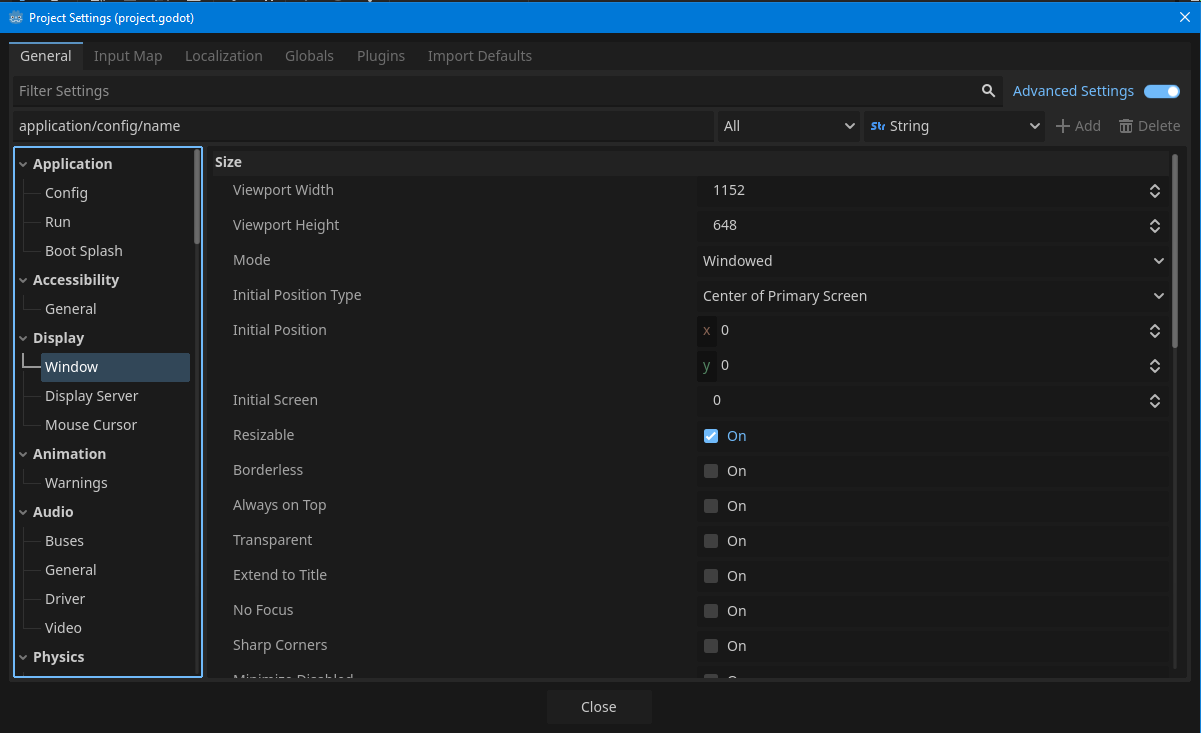Click Viewport Height stepper arrows
This screenshot has width=1201, height=733.
pyautogui.click(x=1154, y=226)
